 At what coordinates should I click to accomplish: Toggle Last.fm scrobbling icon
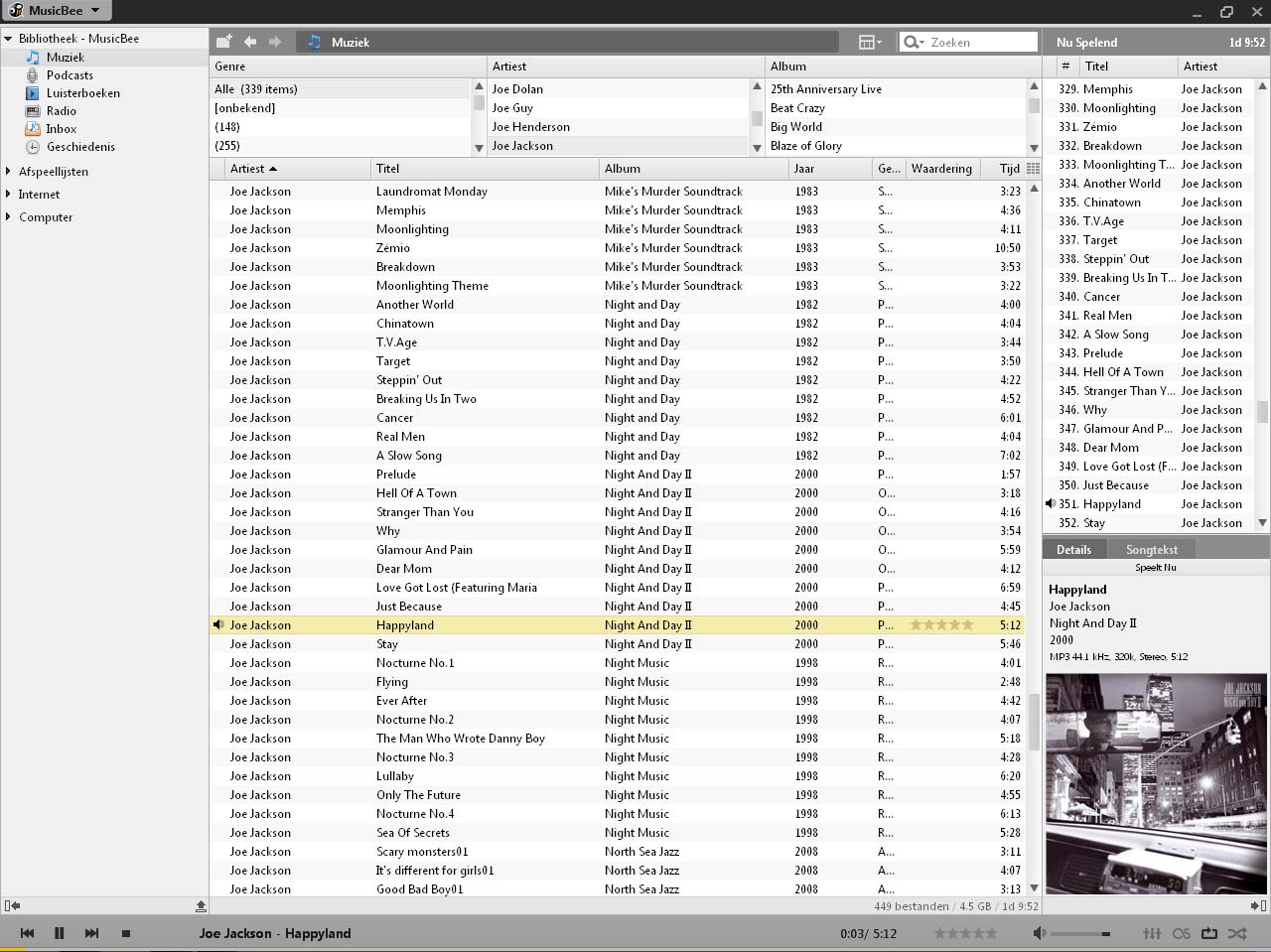1181,933
